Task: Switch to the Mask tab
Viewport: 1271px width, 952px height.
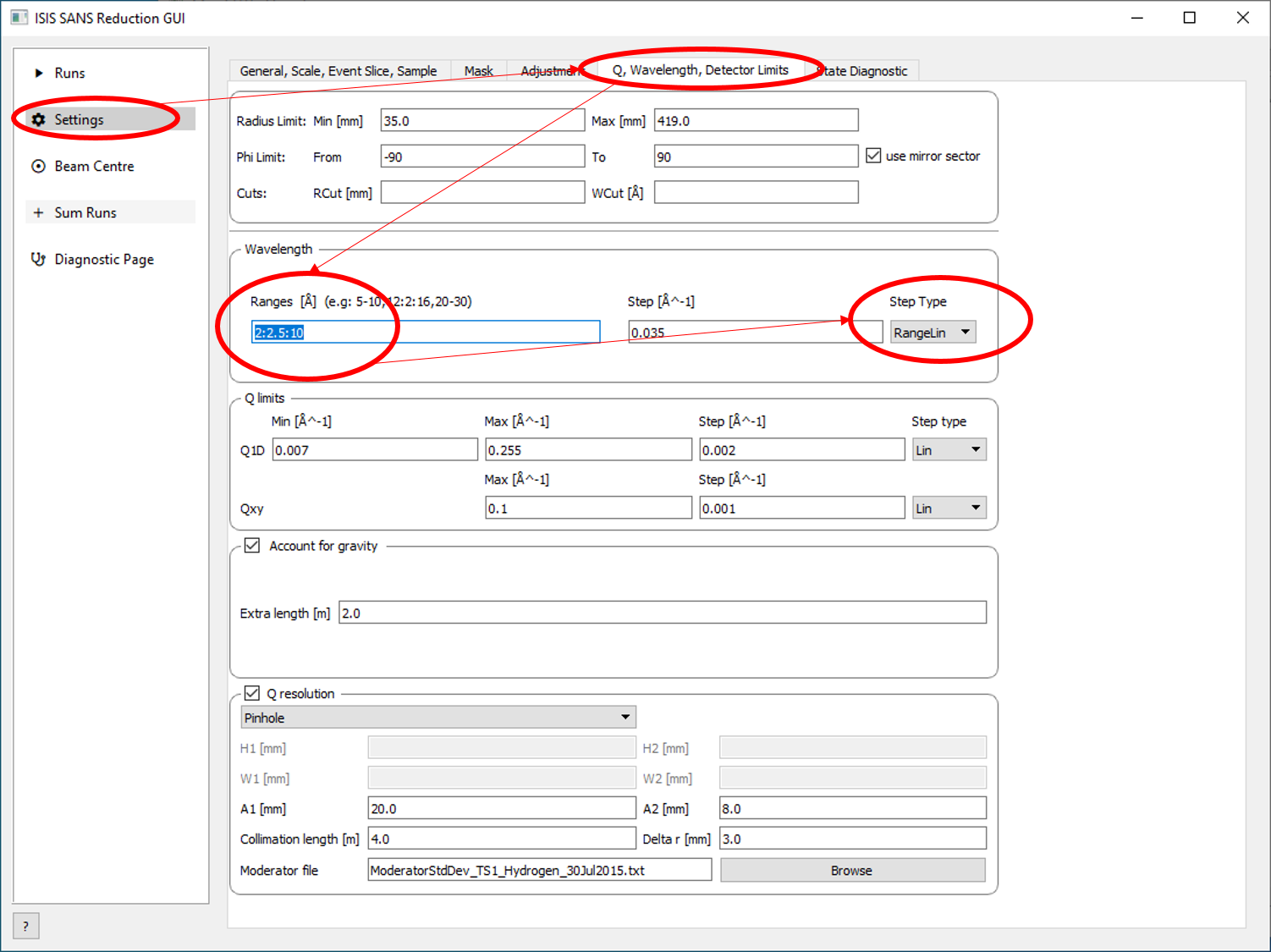Action: coord(478,71)
